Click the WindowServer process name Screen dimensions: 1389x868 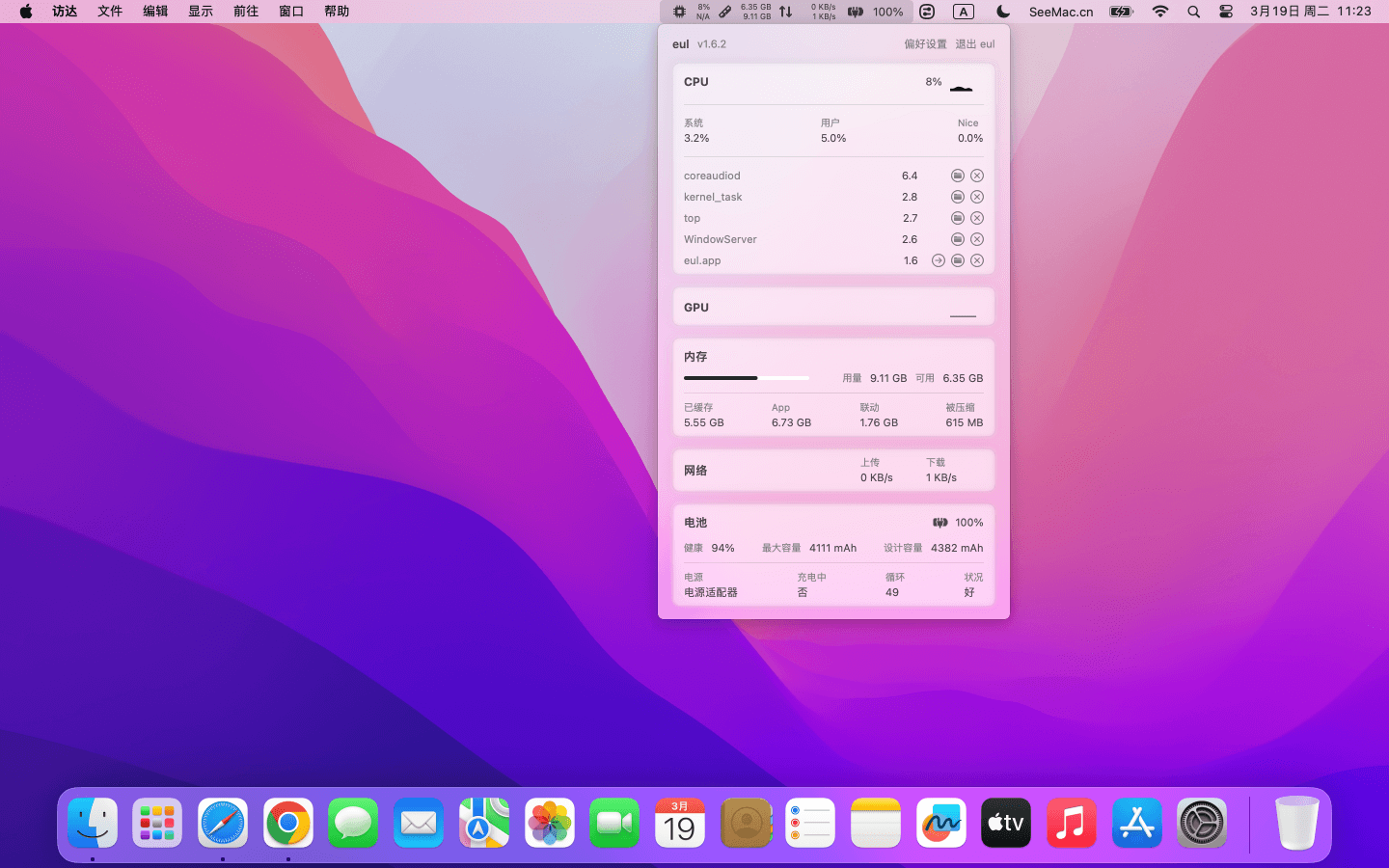pyautogui.click(x=721, y=239)
